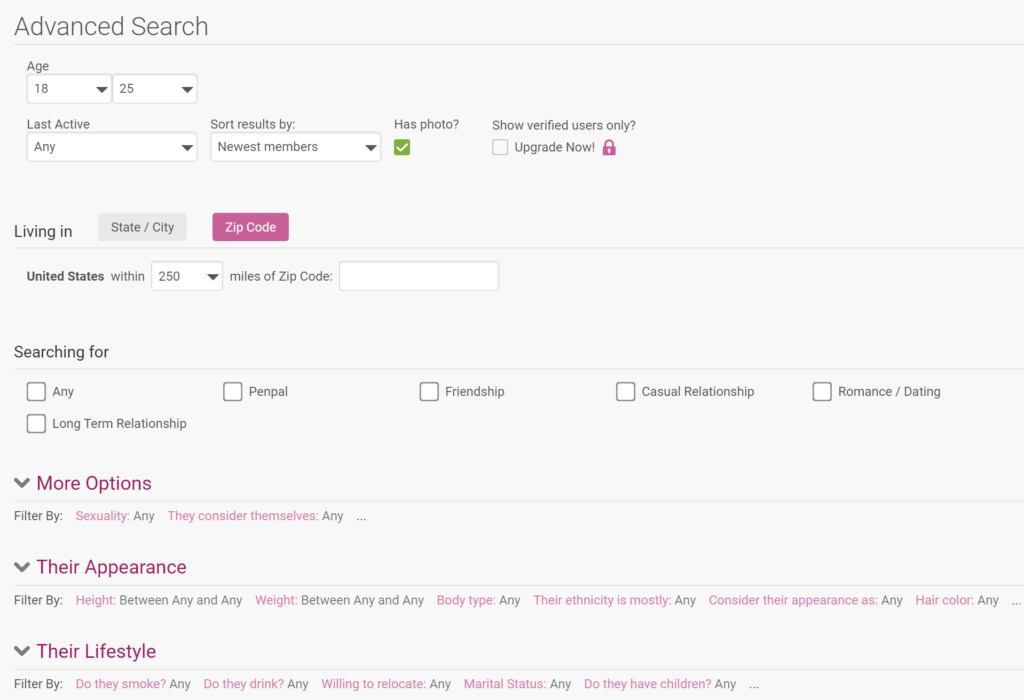The width and height of the screenshot is (1024, 700).
Task: Click Their ethnicity is mostly filter
Action: [602, 600]
